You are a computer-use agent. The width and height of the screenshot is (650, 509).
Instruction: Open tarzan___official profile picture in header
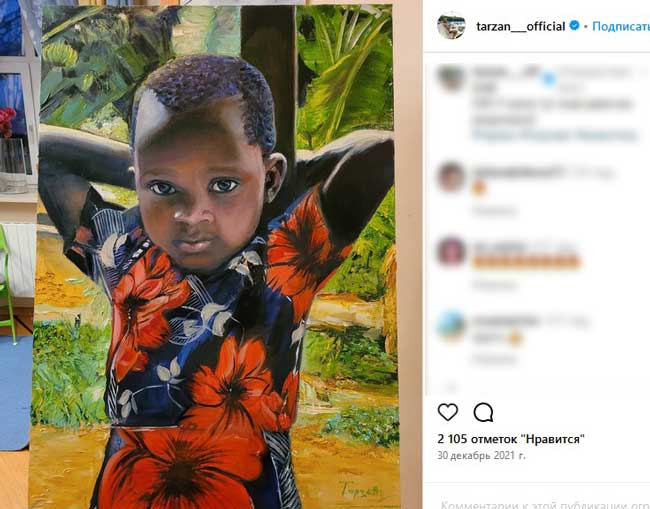tap(451, 26)
